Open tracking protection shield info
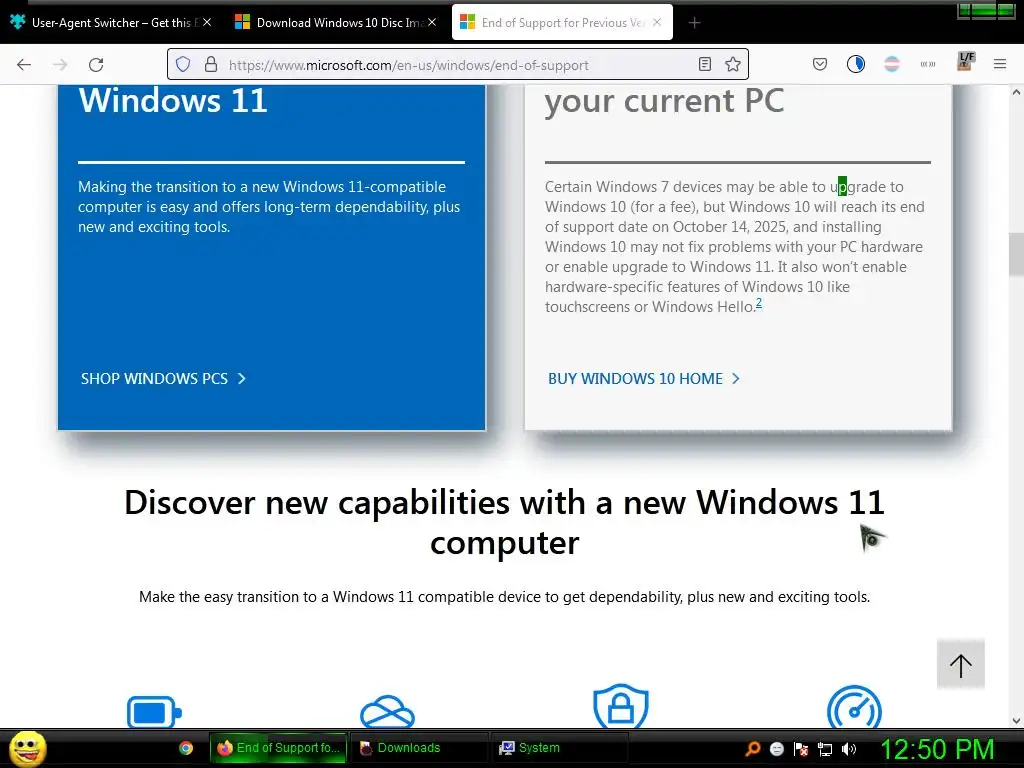Screen dimensions: 1024x768 pos(183,64)
